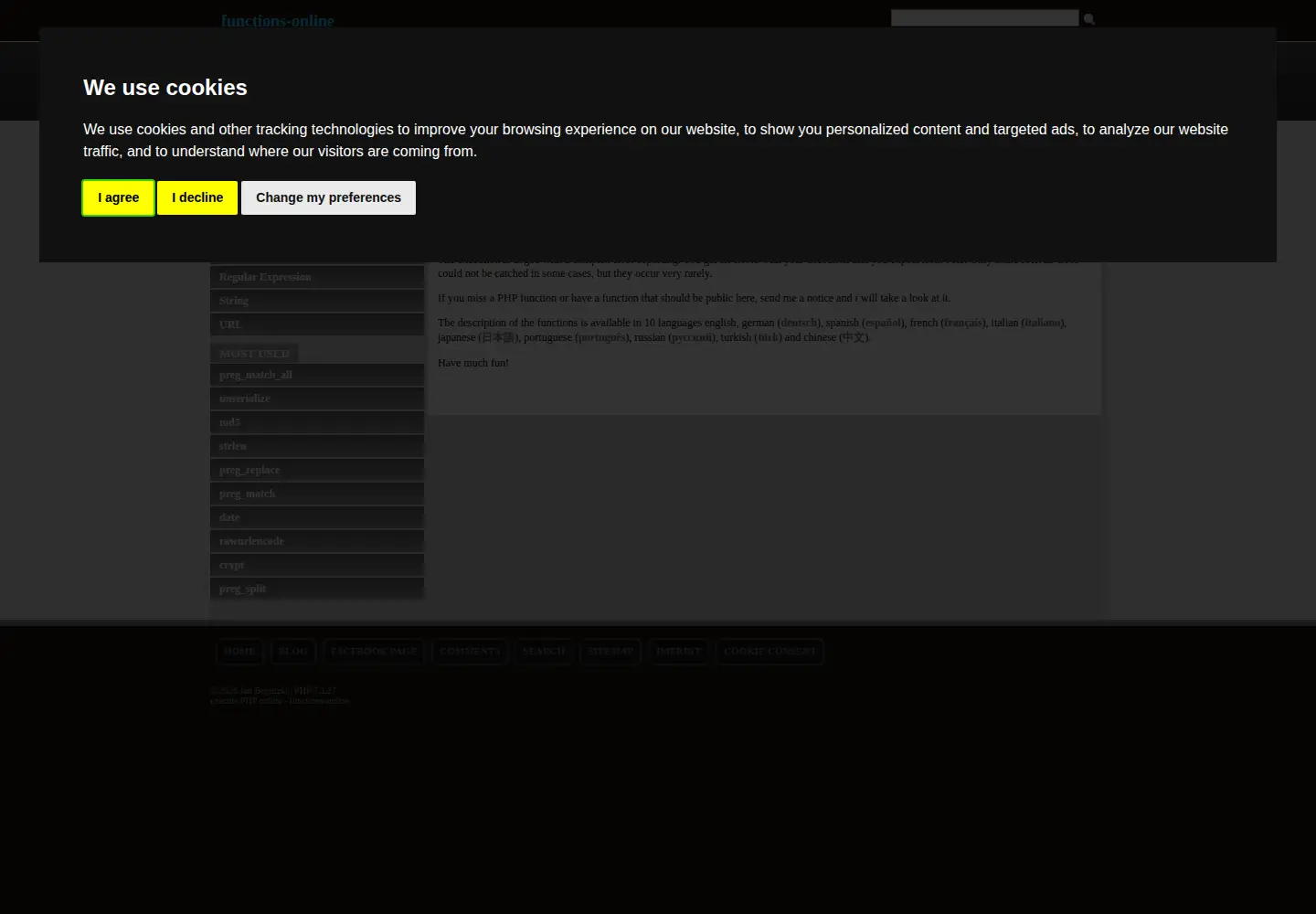Screen dimensions: 1316x914
Task: Switch to the 中文 language link
Action: click(x=854, y=337)
